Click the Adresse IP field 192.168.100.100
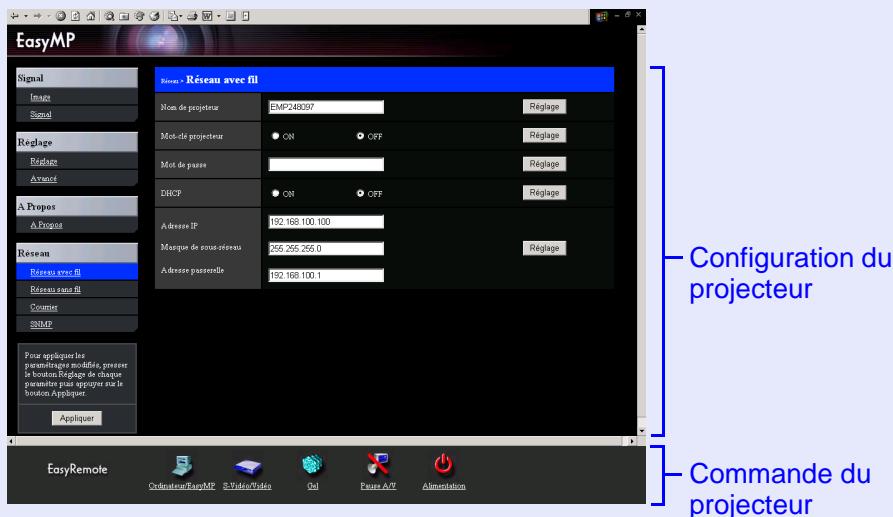 (x=326, y=222)
